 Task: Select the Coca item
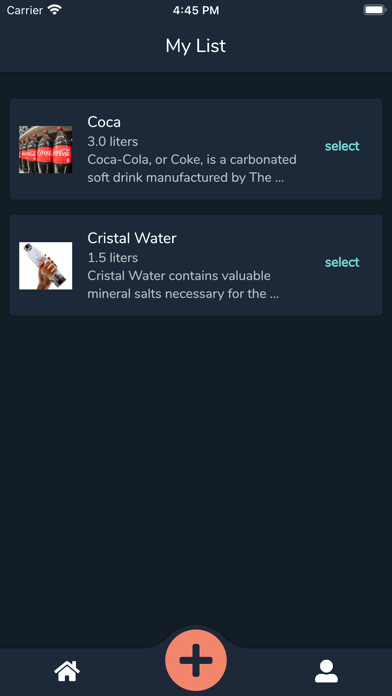[342, 146]
